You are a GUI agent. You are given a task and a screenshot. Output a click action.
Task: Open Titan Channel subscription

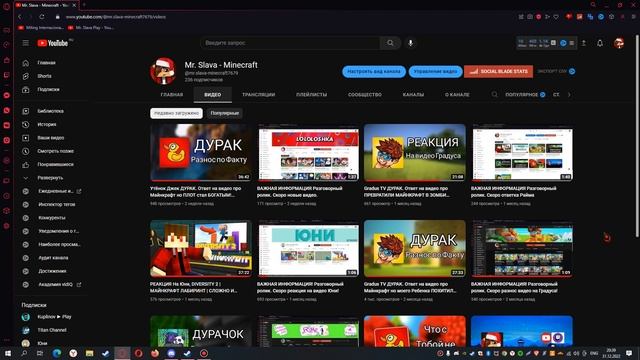tap(52, 330)
